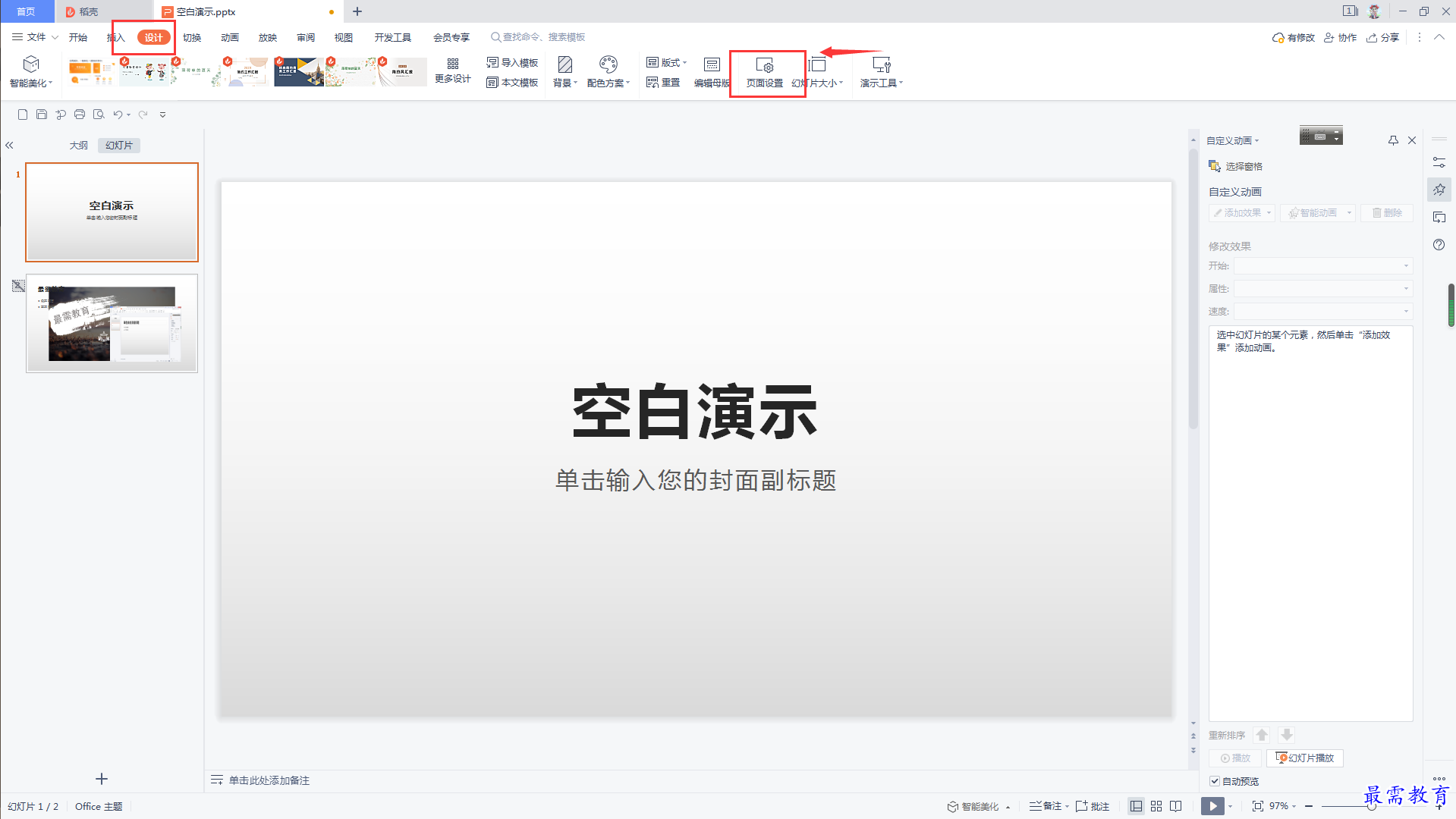Click 导入模板 import template
Image resolution: width=1456 pixels, height=819 pixels.
[x=512, y=63]
